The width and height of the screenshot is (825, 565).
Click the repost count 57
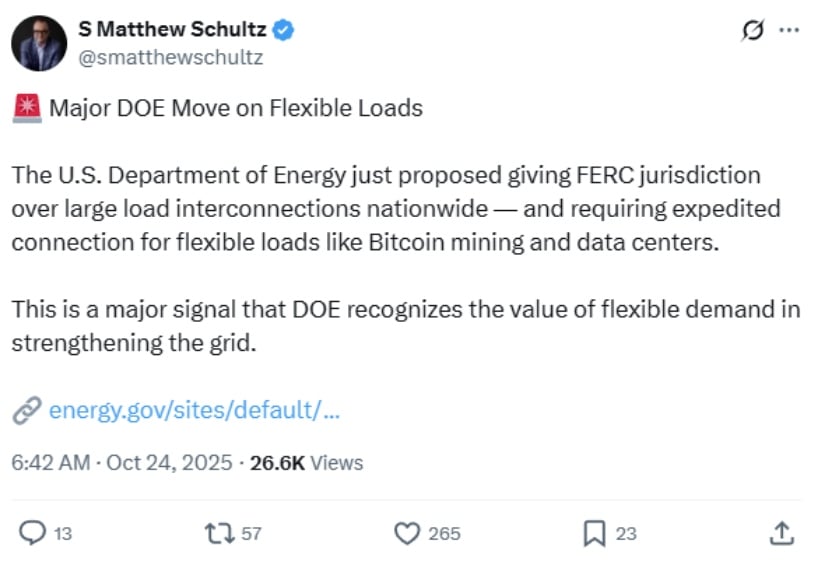[251, 534]
